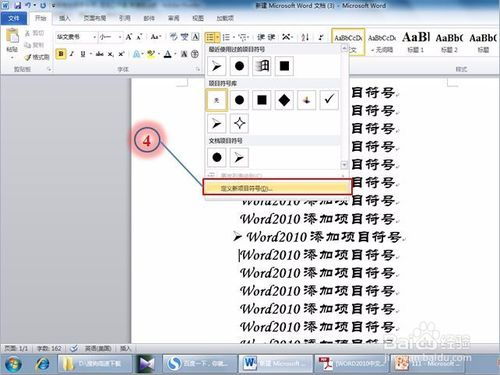Choose square bullet in bullet library
The width and height of the screenshot is (500, 375).
tap(262, 100)
